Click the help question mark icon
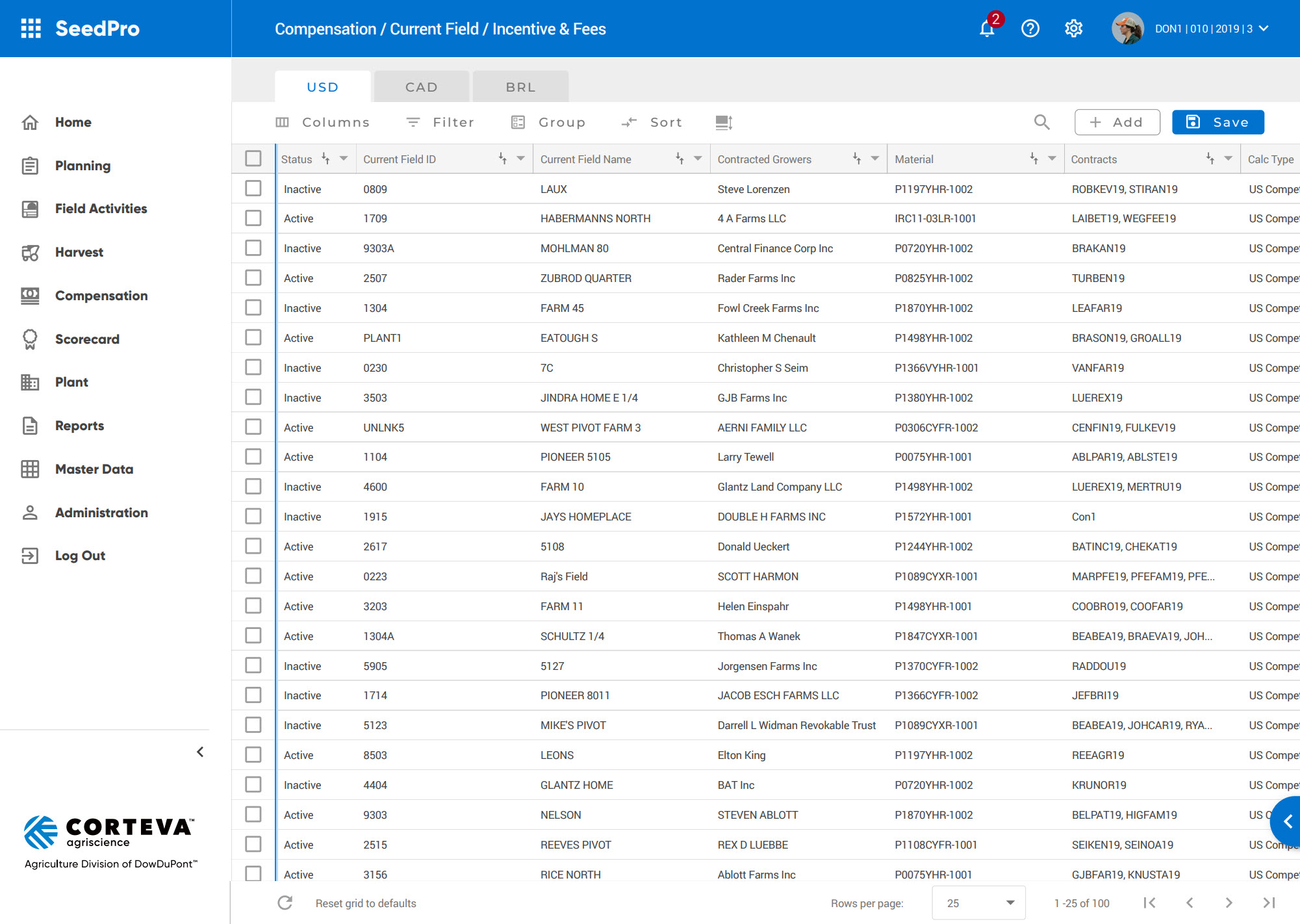 1030,29
